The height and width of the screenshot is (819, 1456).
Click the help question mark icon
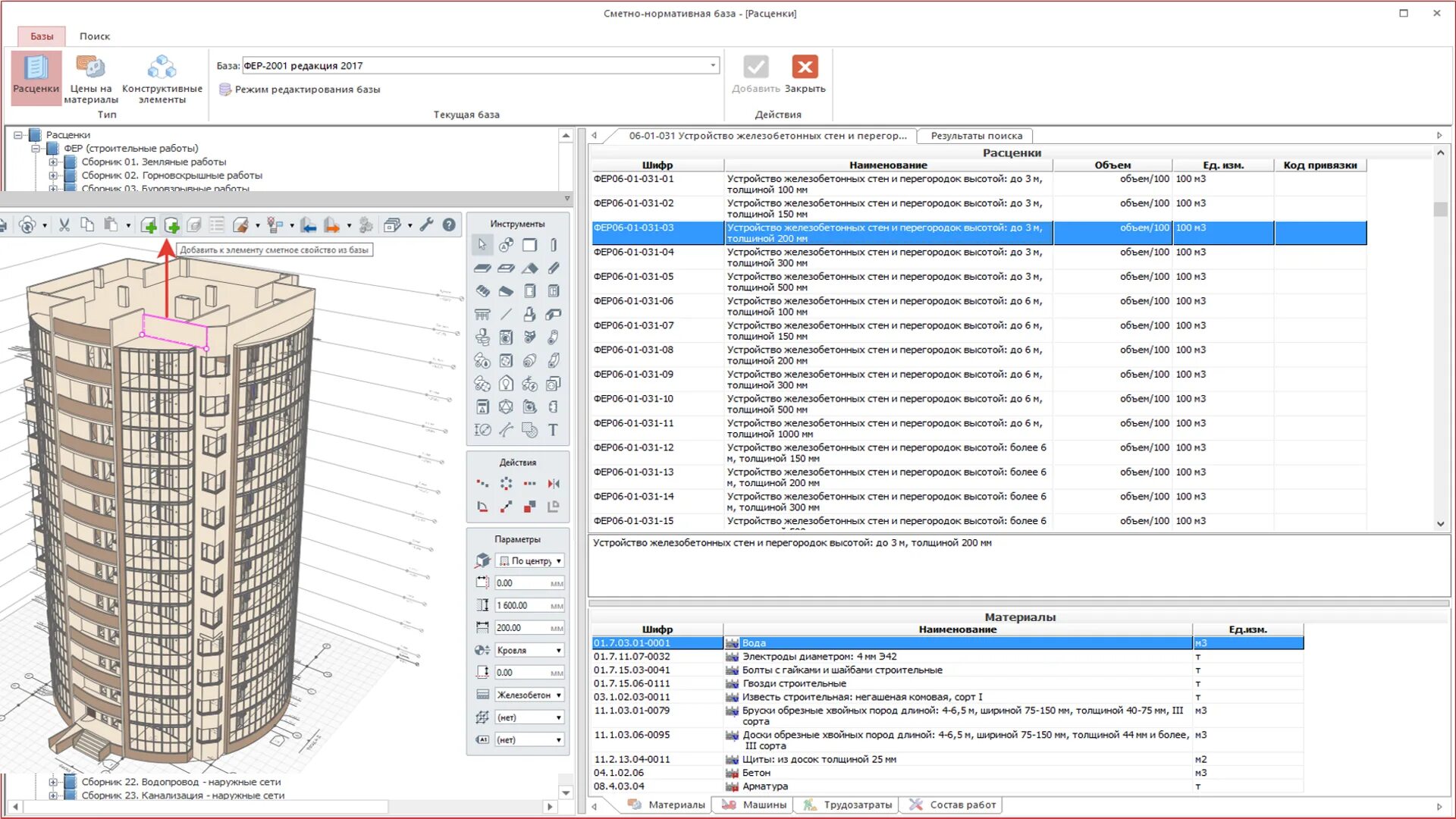coord(449,225)
